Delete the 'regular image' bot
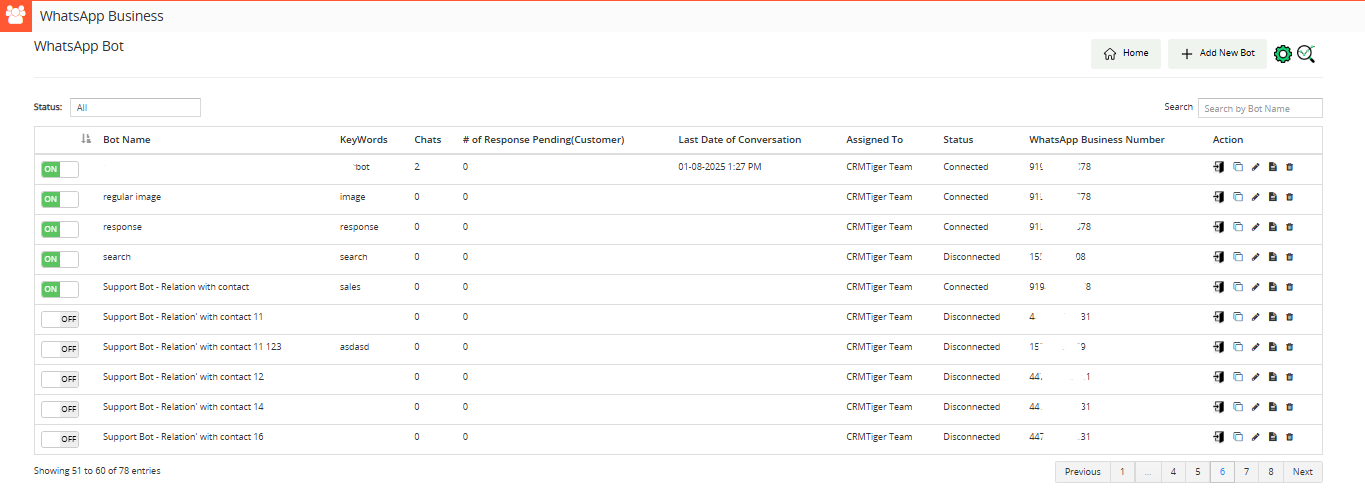This screenshot has height=499, width=1365. point(1289,197)
